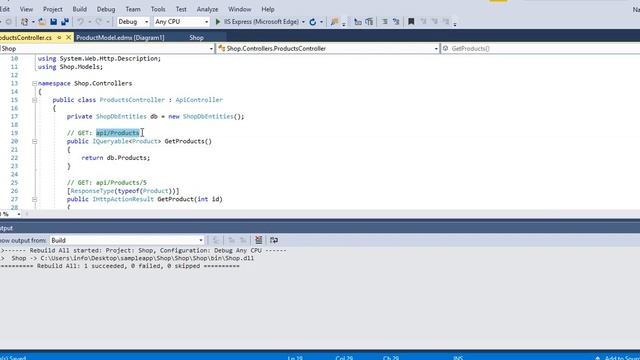640x360 pixels.
Task: Click the Undo arrow icon
Action: click(x=80, y=22)
